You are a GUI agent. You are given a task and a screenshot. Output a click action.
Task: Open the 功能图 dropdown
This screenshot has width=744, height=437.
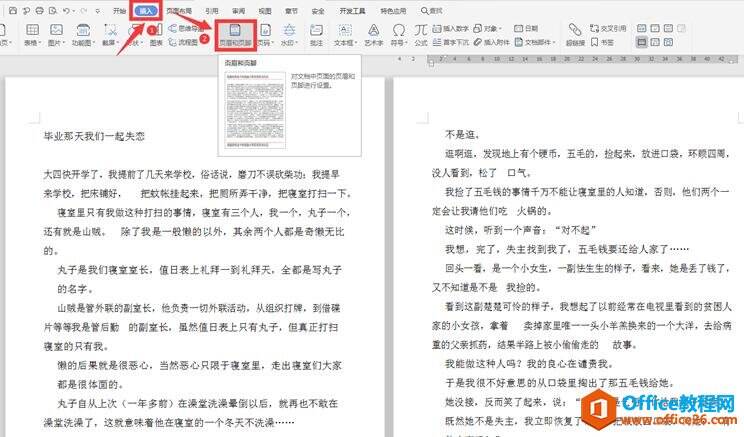pyautogui.click(x=83, y=35)
